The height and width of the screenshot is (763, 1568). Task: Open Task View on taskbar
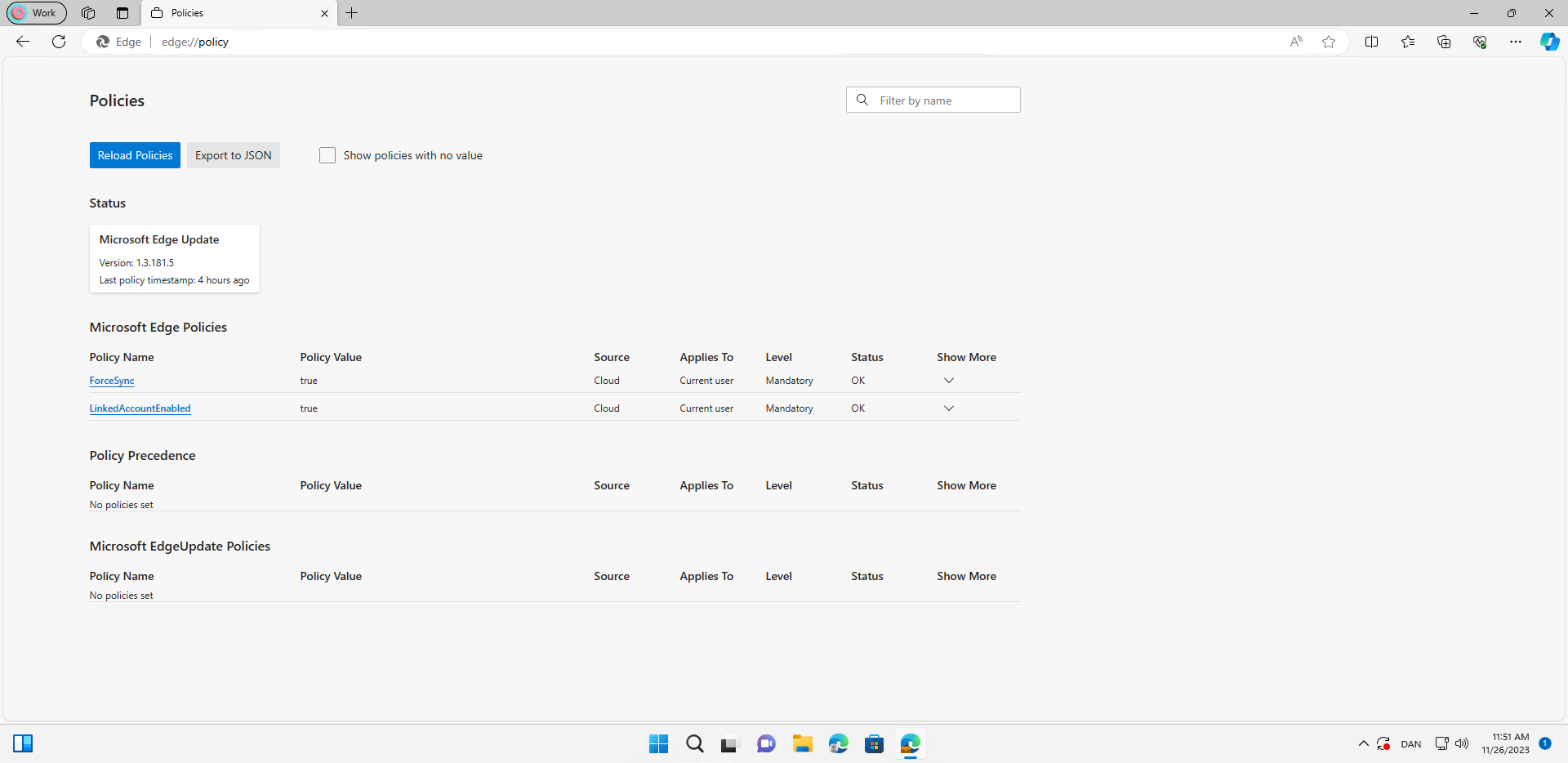729,743
